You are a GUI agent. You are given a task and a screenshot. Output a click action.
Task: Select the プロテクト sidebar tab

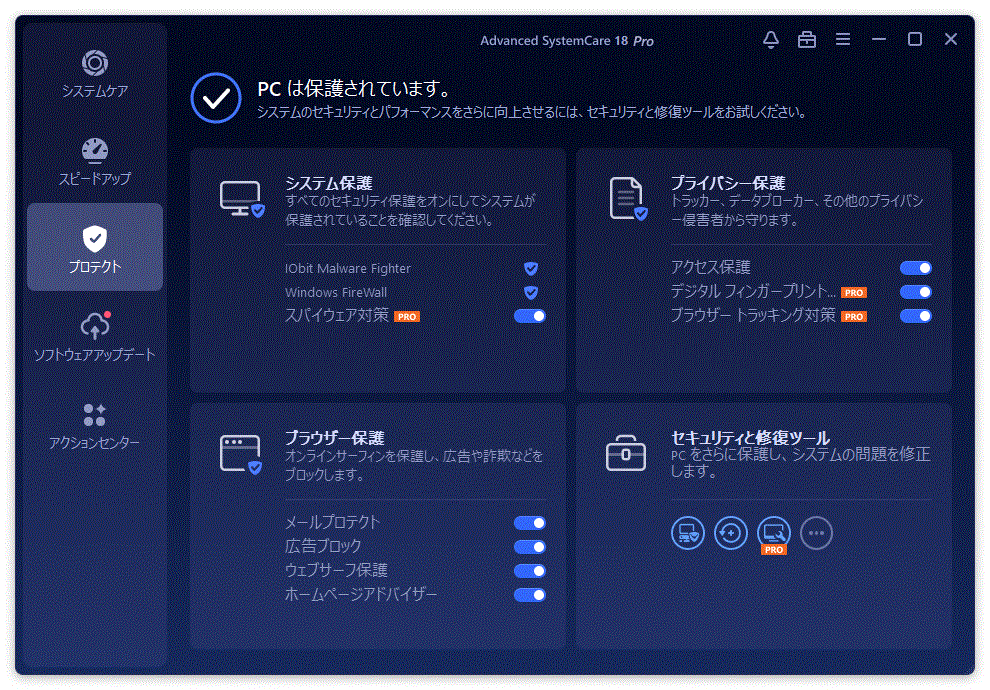click(x=95, y=247)
